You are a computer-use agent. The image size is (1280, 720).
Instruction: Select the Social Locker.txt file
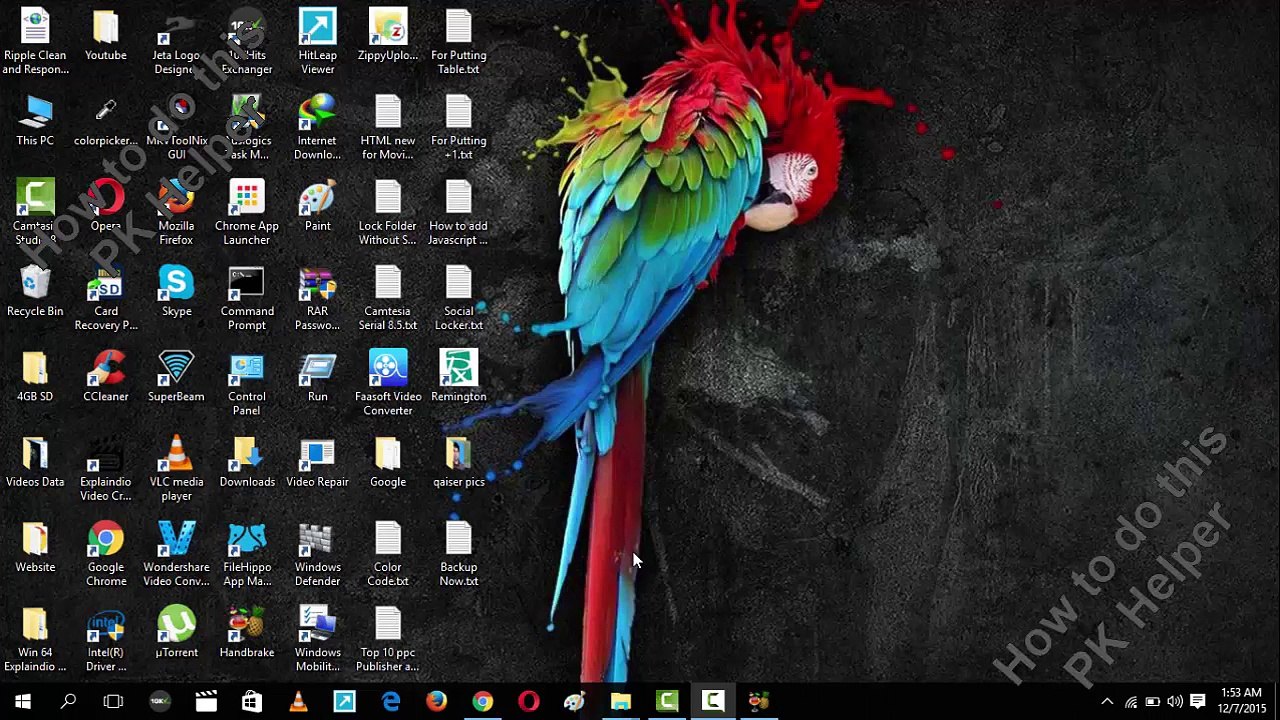click(x=458, y=298)
